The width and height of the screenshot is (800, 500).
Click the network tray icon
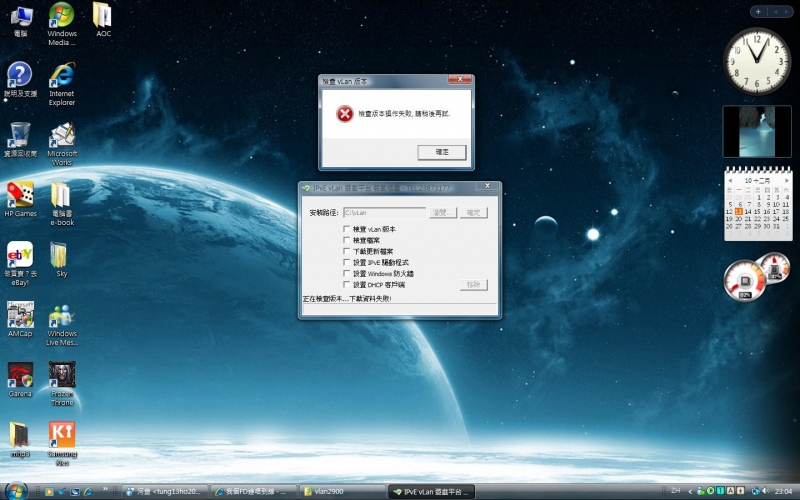pos(757,491)
